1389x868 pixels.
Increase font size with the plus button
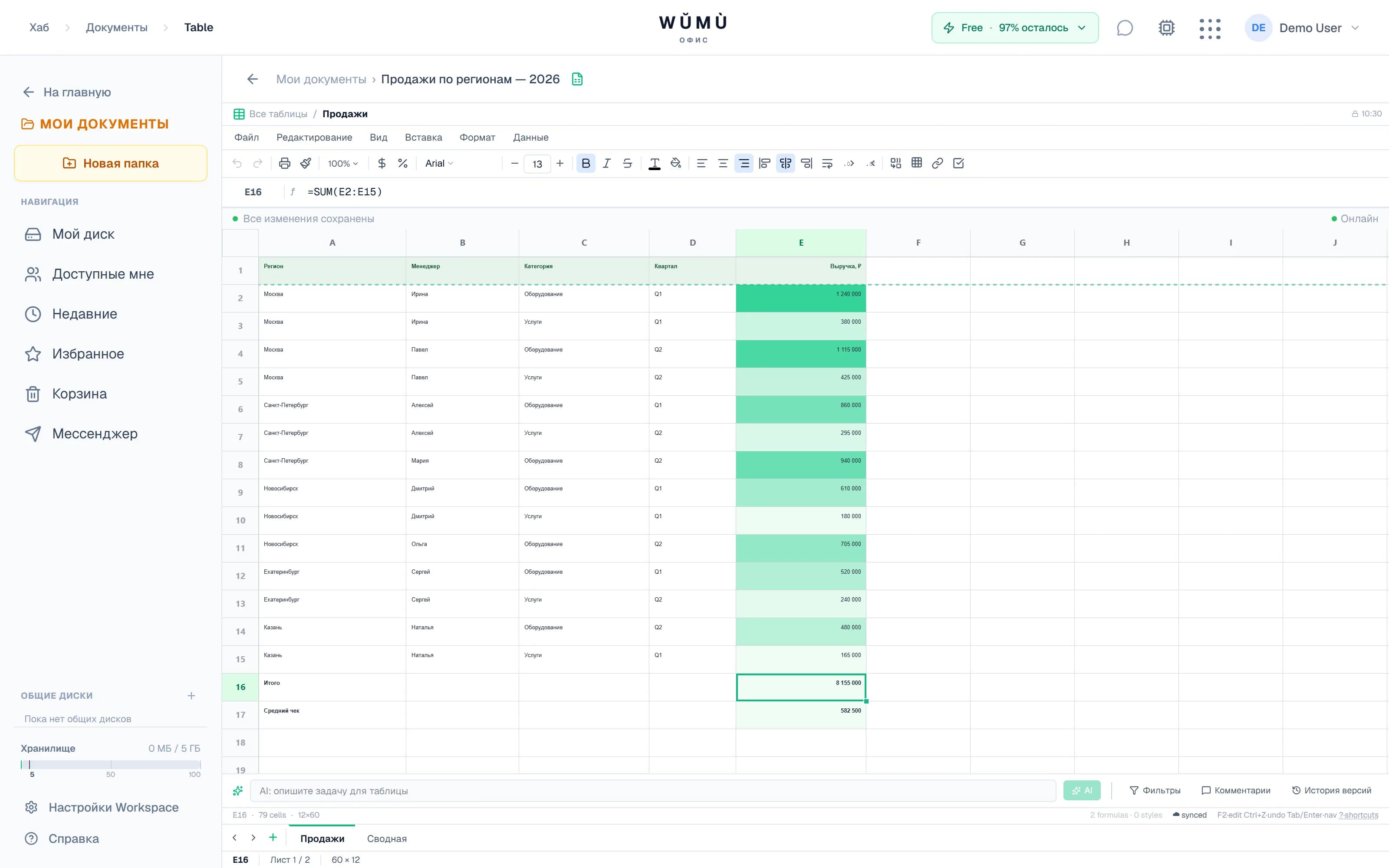[560, 164]
